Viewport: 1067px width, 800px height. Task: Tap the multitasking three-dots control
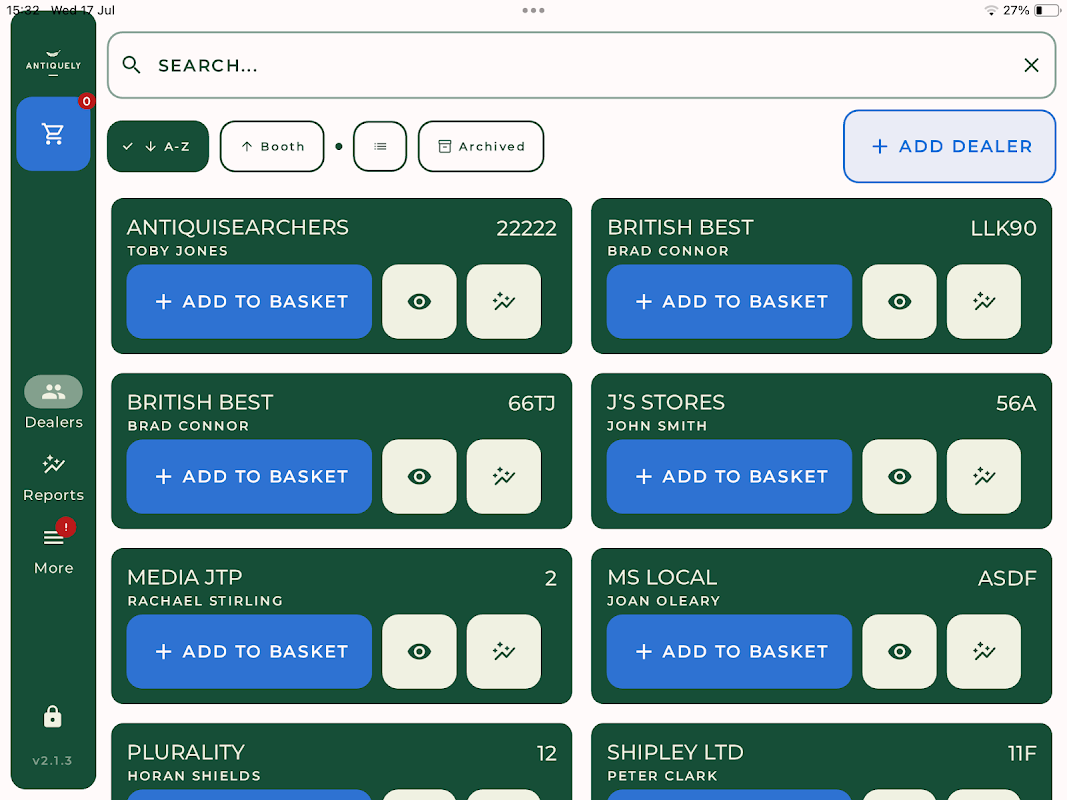click(x=534, y=10)
